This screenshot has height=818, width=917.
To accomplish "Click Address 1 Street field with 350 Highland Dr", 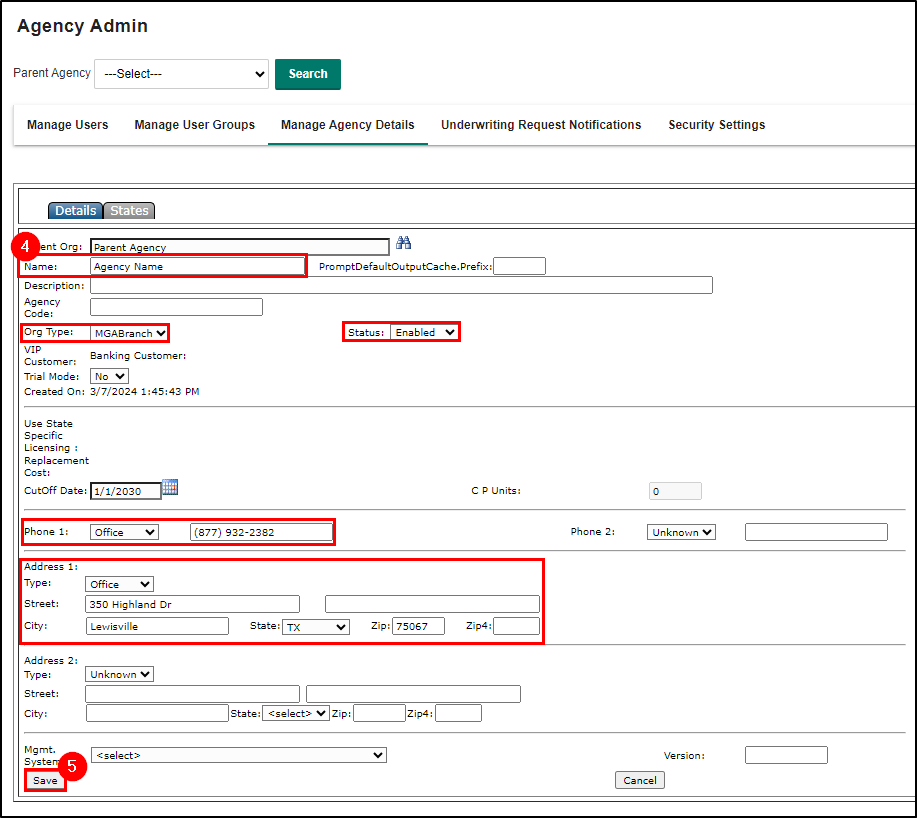I will coord(192,604).
